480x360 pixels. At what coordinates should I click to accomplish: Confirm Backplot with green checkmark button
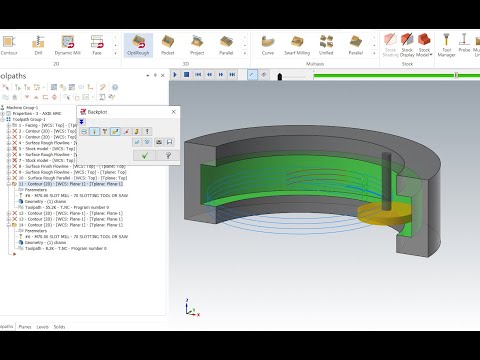(145, 155)
